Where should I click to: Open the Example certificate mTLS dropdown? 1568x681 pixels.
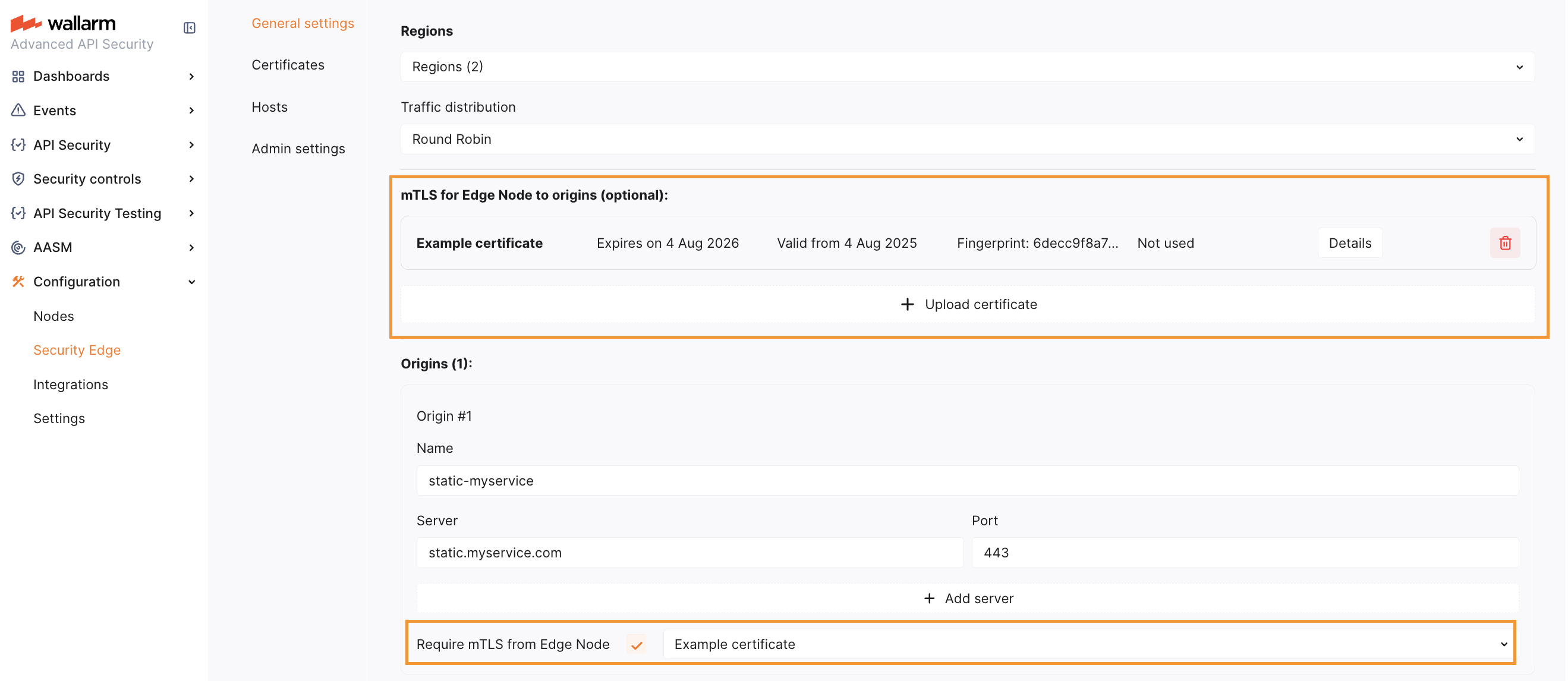click(1089, 645)
